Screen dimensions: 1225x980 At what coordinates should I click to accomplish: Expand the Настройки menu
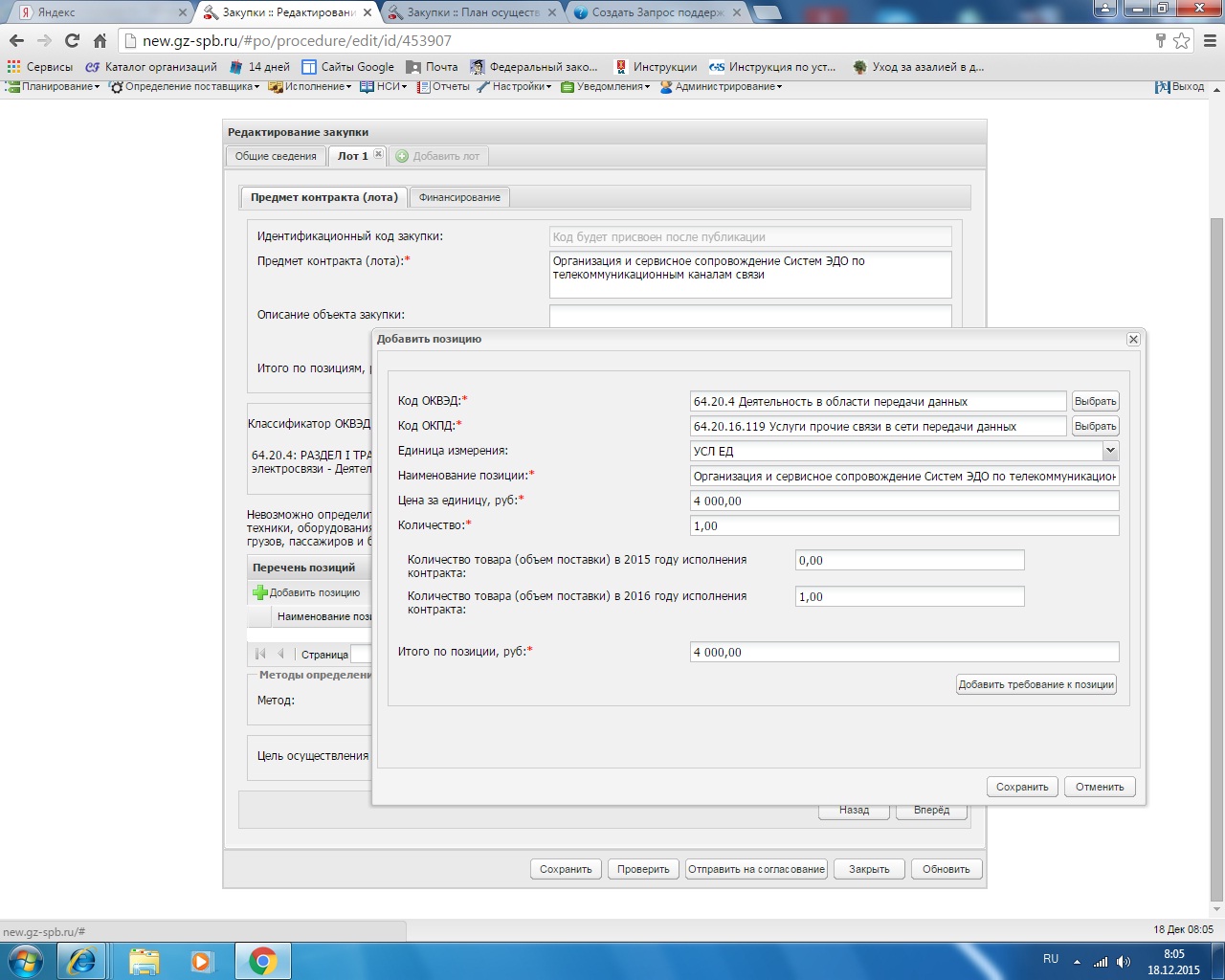515,86
